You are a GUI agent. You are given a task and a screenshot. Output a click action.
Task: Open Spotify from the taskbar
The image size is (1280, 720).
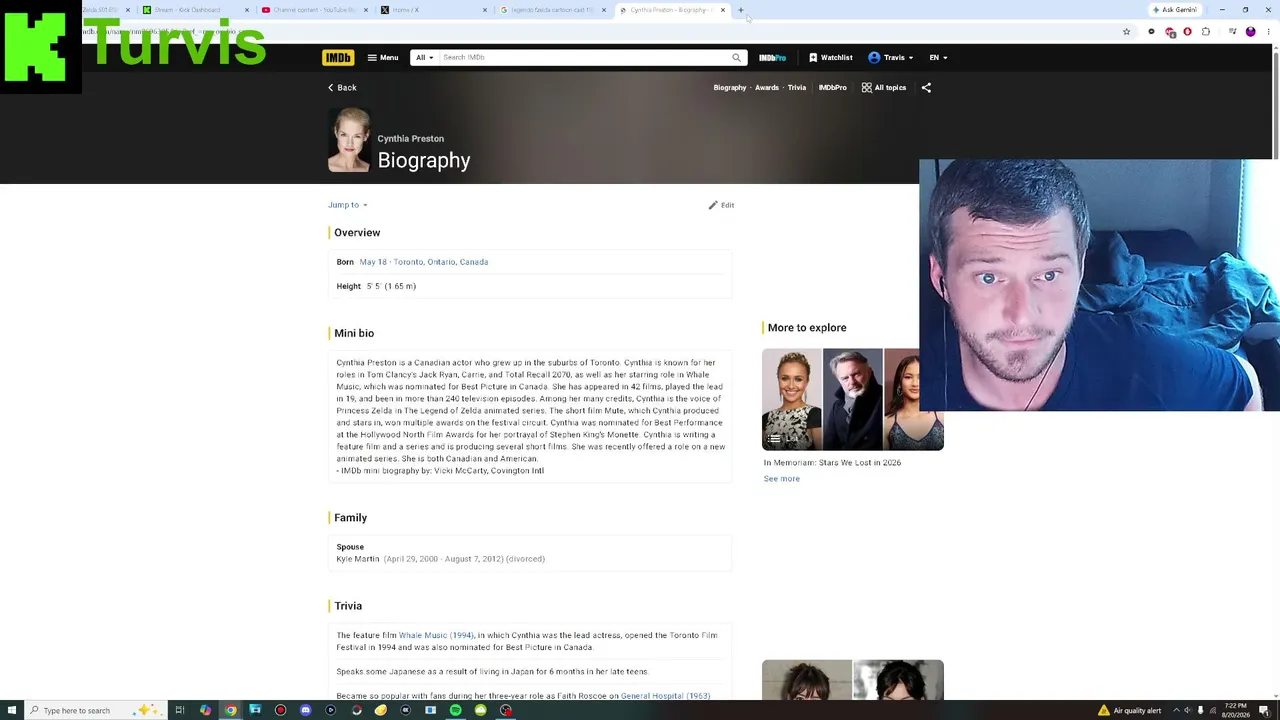tap(455, 711)
